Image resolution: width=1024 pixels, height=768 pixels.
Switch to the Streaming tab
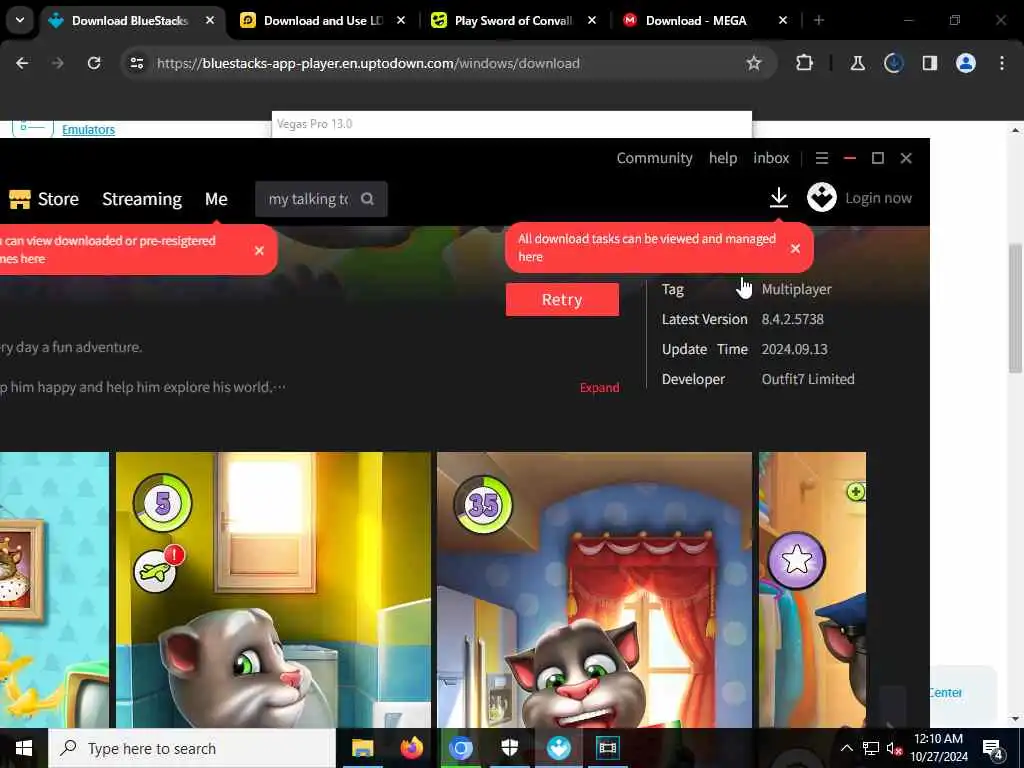pyautogui.click(x=142, y=199)
